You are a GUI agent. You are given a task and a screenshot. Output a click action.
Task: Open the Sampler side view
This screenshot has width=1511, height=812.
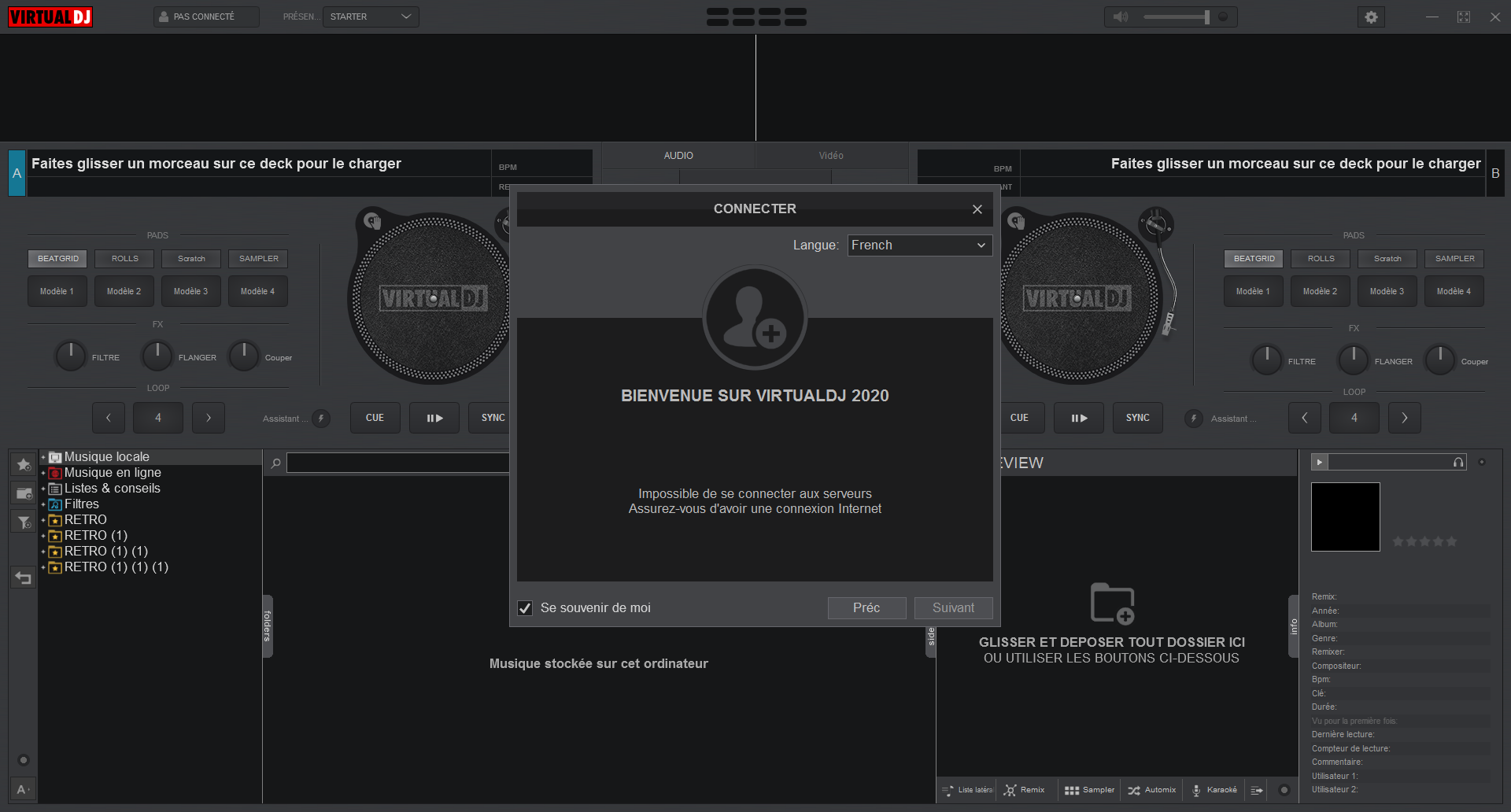1089,790
